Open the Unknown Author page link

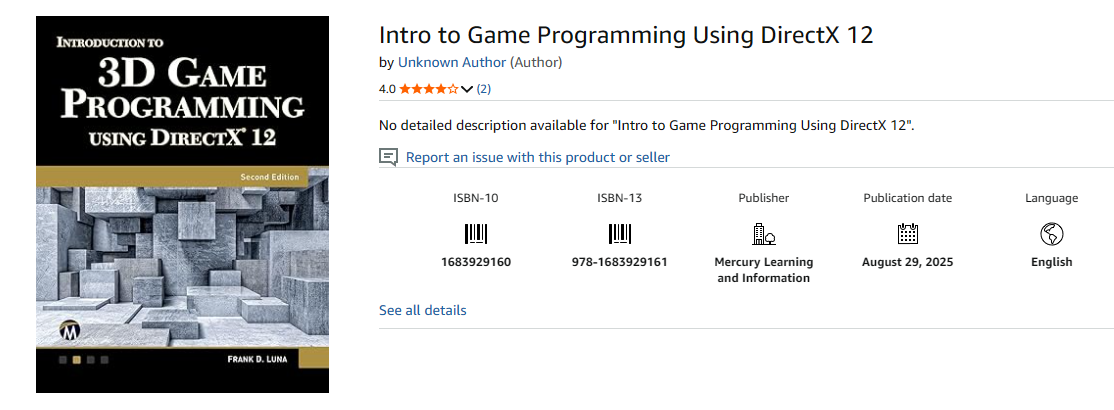pyautogui.click(x=452, y=63)
